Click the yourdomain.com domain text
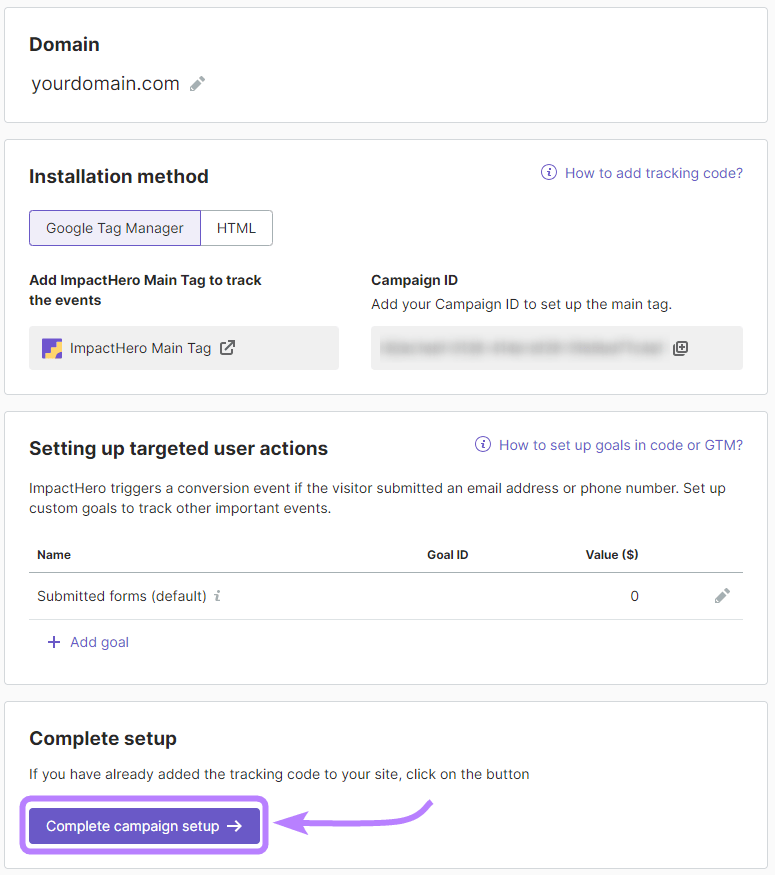 pos(103,83)
